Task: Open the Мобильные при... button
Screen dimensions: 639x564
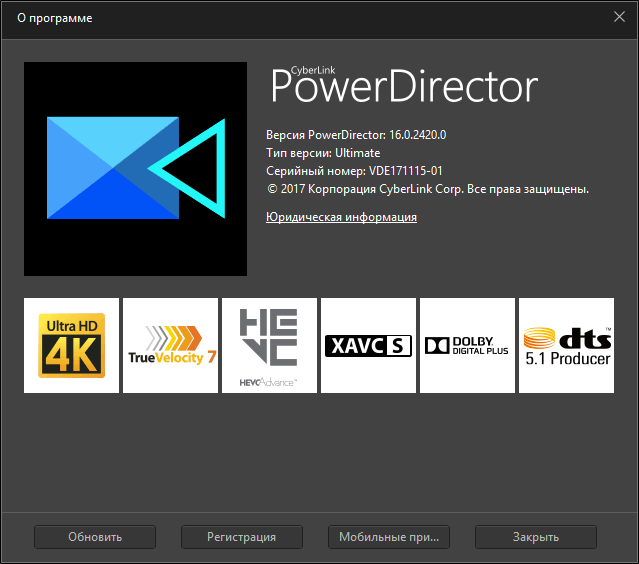Action: (388, 537)
